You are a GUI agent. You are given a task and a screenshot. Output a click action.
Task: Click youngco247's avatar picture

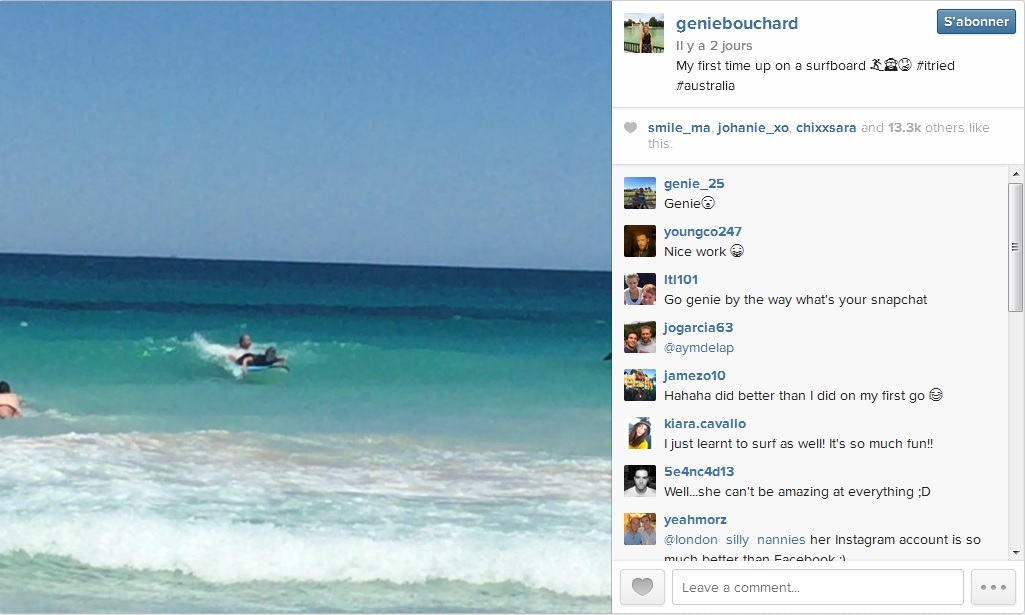(x=640, y=241)
